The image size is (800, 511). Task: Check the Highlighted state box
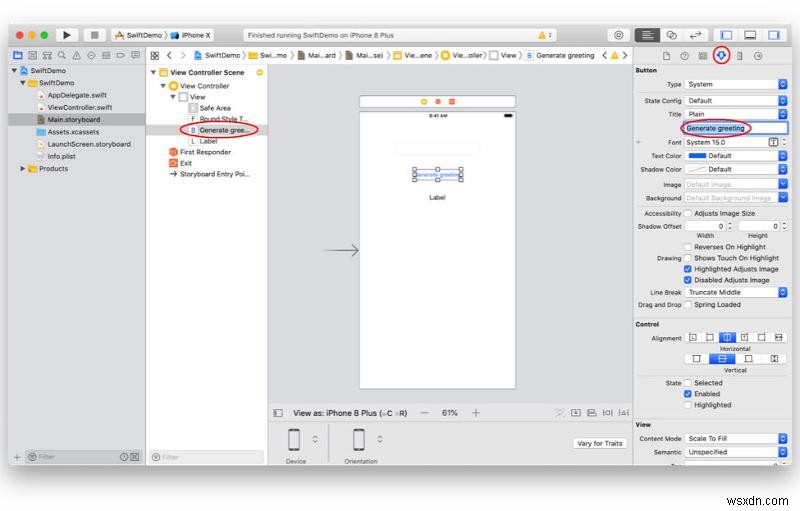(688, 405)
